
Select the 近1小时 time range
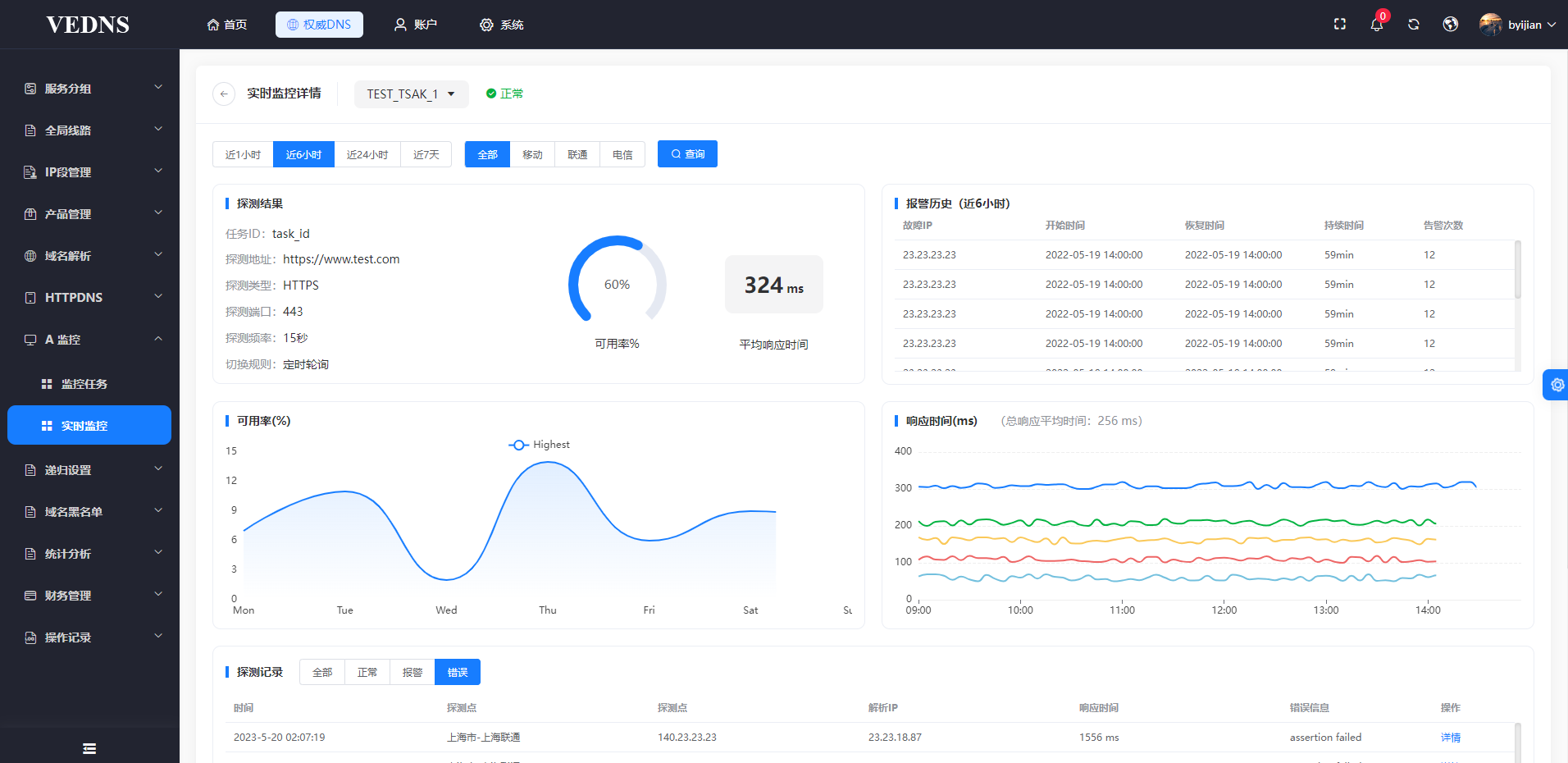click(x=243, y=154)
